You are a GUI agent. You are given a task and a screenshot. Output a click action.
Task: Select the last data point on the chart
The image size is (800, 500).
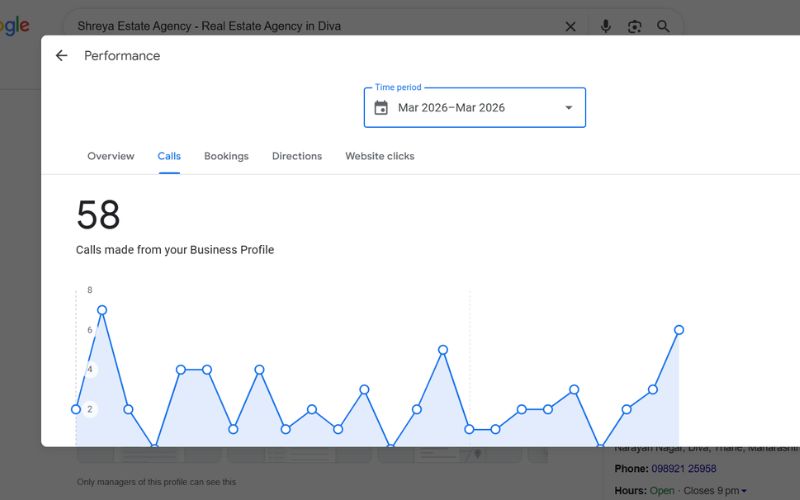click(679, 329)
